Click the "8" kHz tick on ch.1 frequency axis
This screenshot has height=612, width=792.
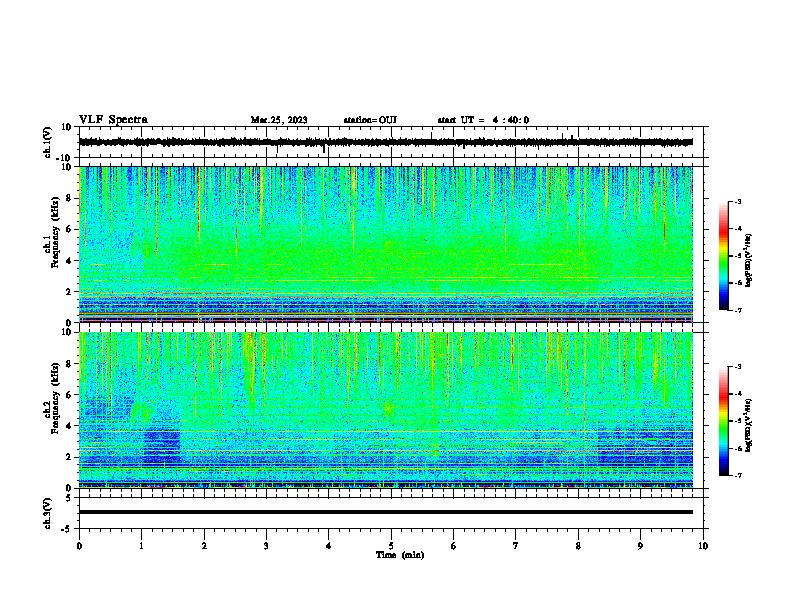pyautogui.click(x=69, y=198)
